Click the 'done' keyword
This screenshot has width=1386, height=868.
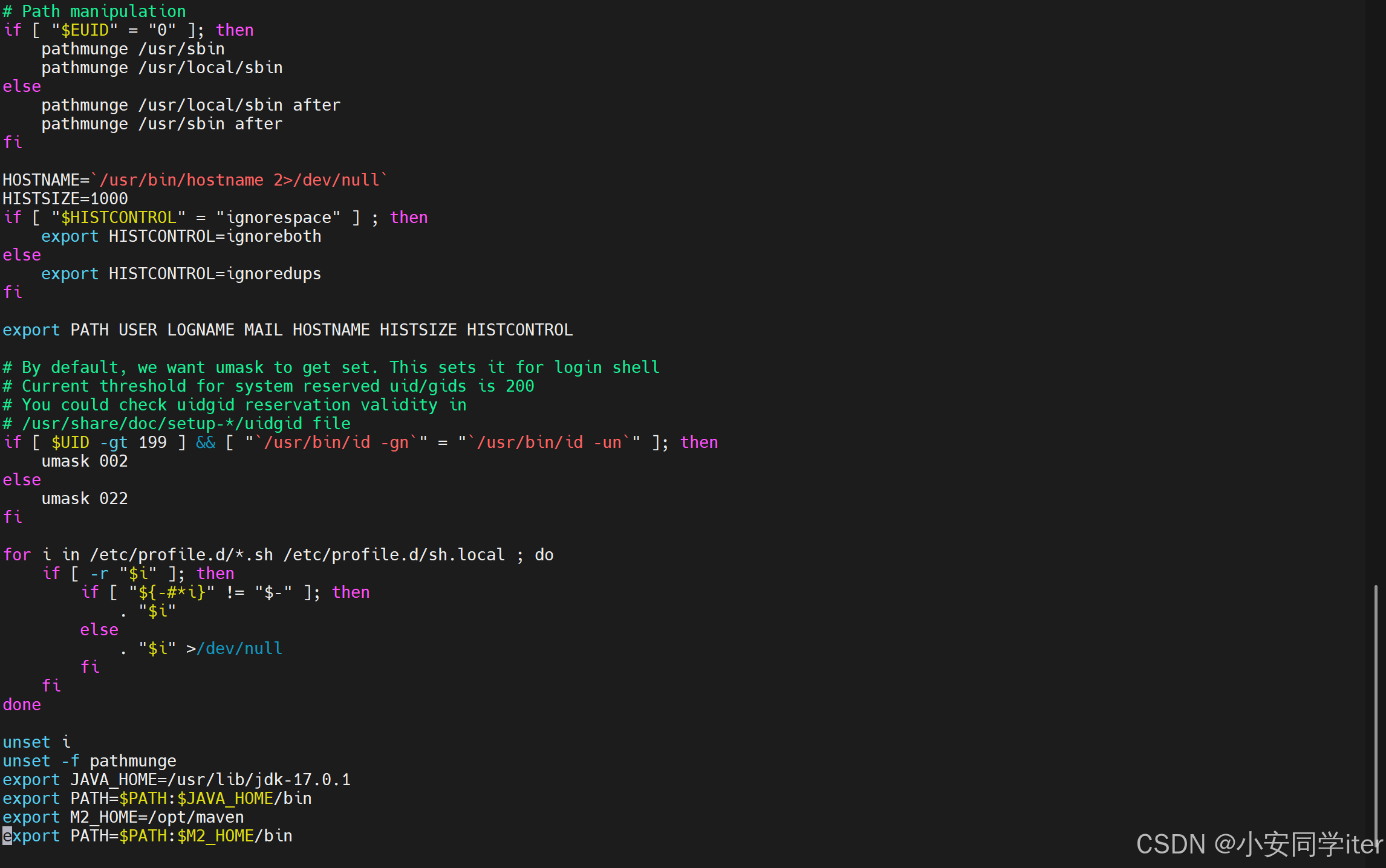point(22,705)
